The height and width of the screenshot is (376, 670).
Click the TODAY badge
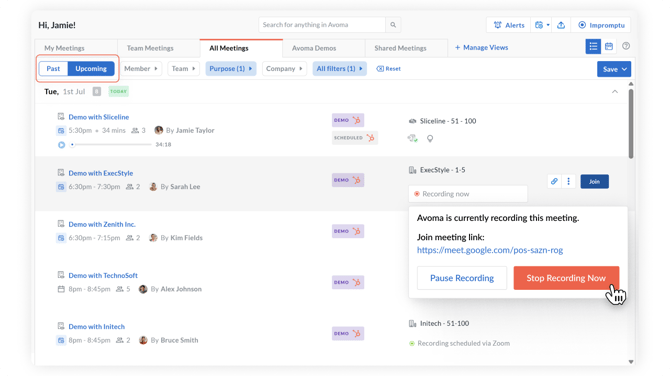pos(118,91)
